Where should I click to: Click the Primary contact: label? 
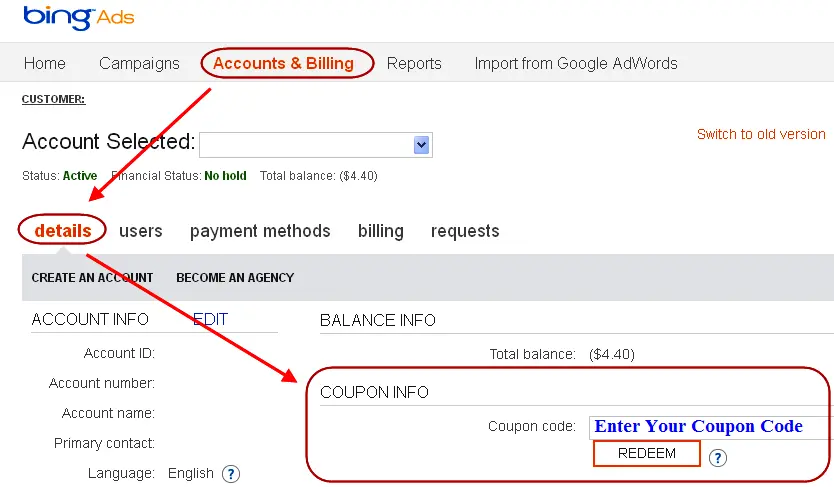click(x=104, y=443)
